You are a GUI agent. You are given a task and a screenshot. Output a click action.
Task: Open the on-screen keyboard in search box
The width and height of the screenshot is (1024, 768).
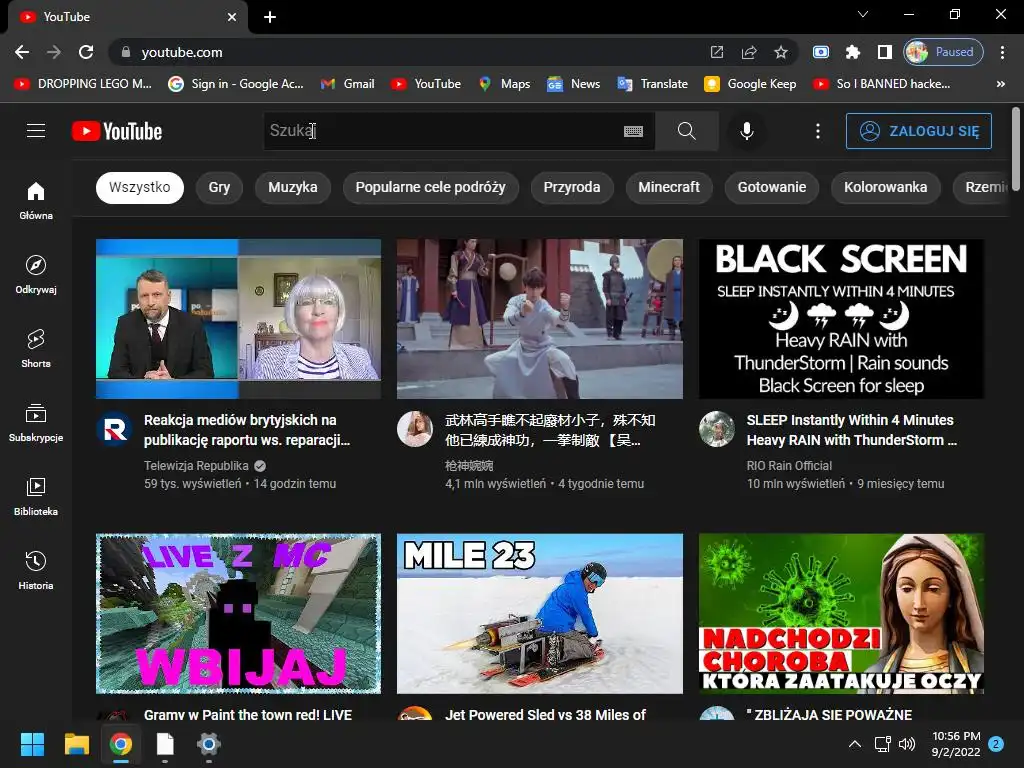pyautogui.click(x=633, y=131)
